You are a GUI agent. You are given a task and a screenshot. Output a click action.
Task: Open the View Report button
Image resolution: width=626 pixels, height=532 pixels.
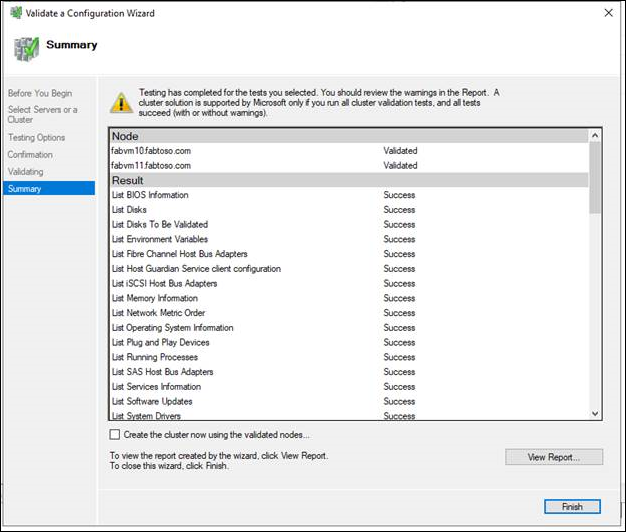(x=554, y=457)
